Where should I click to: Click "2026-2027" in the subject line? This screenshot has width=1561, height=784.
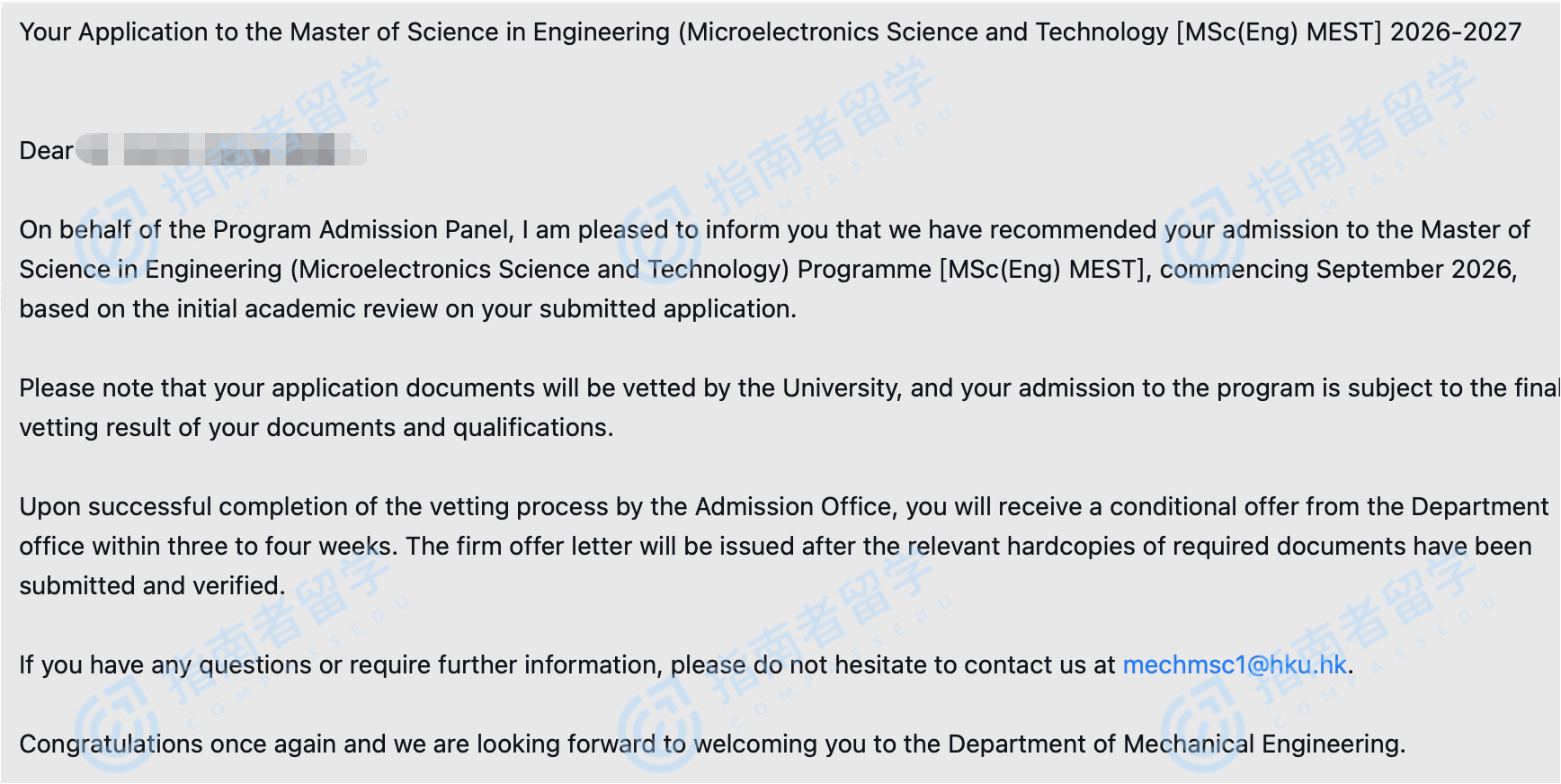pyautogui.click(x=1455, y=32)
